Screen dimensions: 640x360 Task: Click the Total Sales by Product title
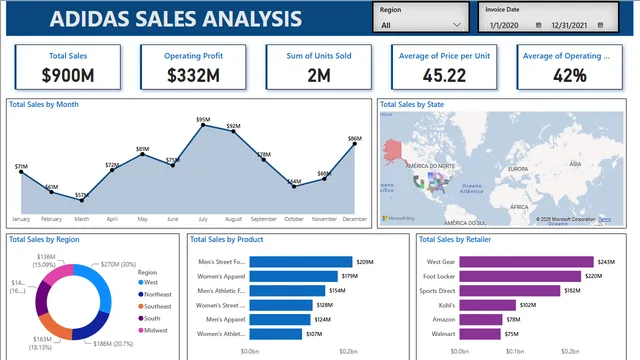pyautogui.click(x=227, y=240)
